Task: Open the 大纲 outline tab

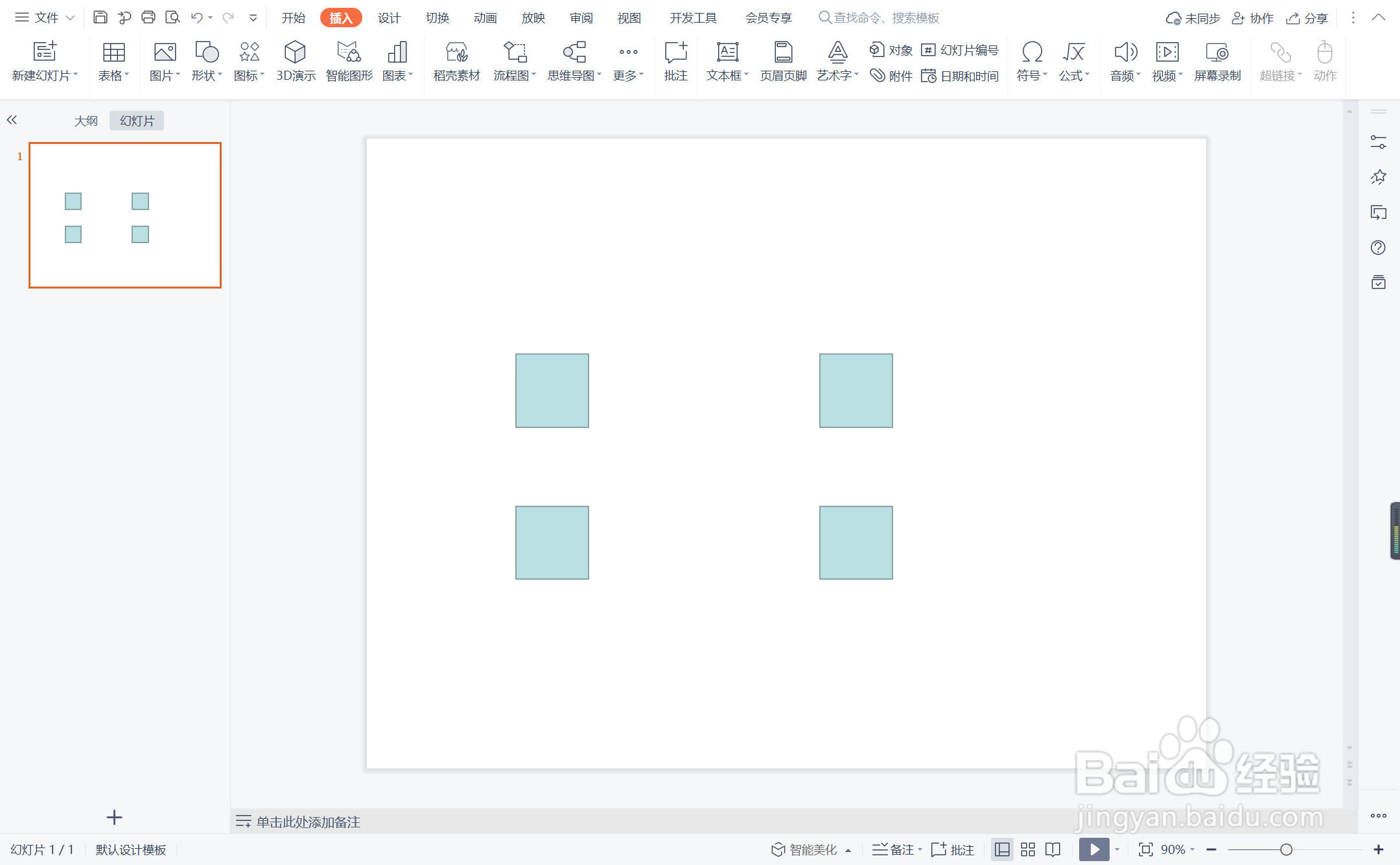Action: 86,121
